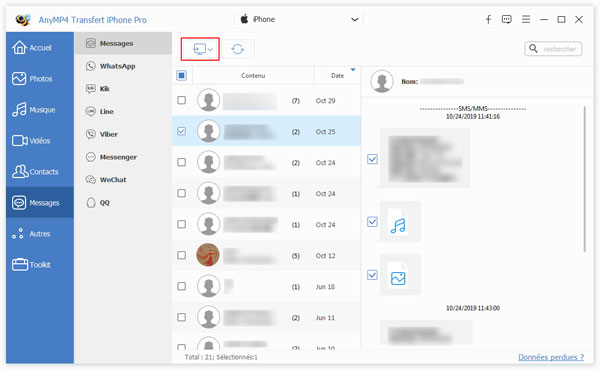The image size is (600, 370).
Task: Uncheck the image attachment checkbox
Action: [x=372, y=275]
